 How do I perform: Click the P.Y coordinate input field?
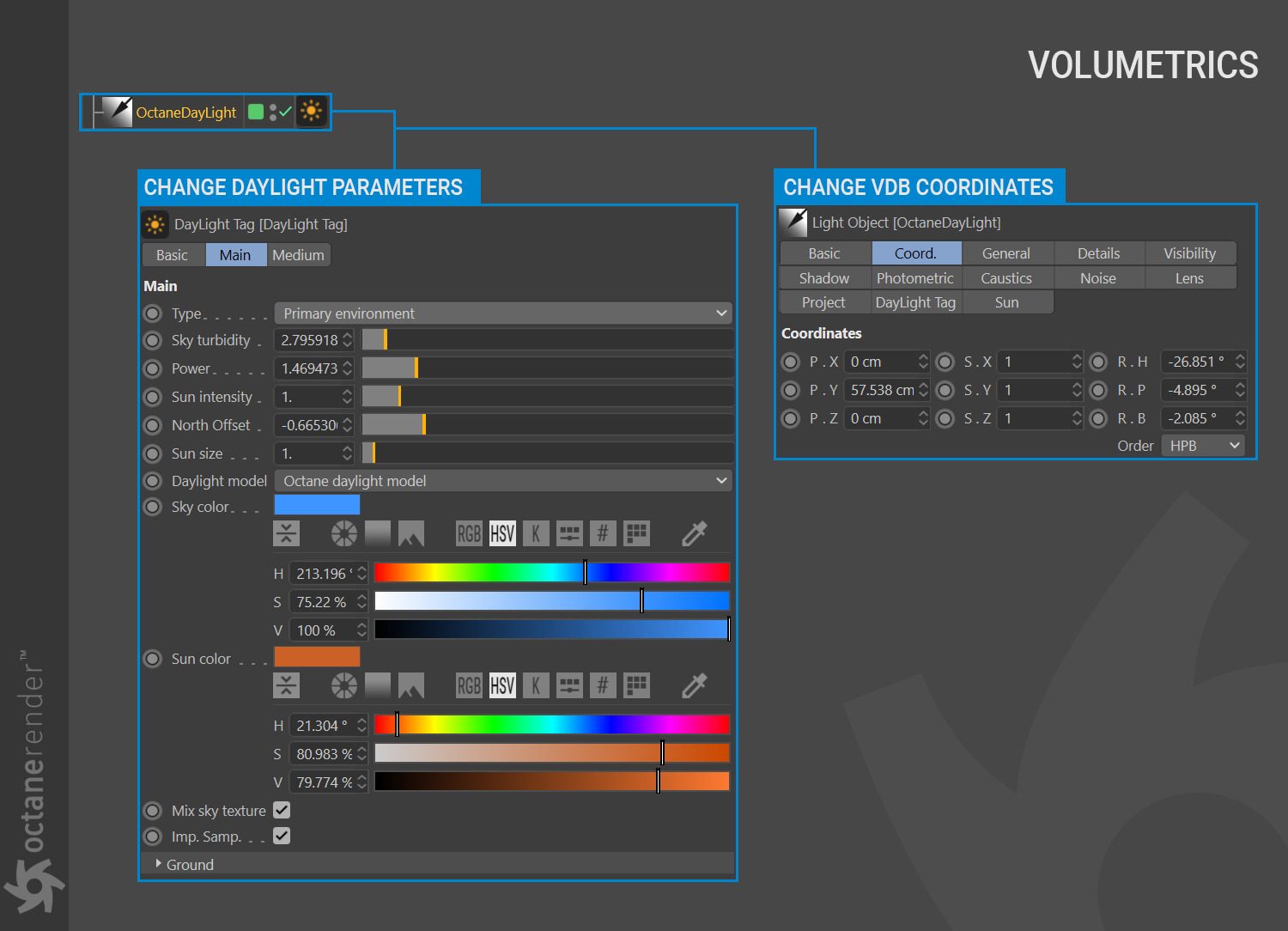click(881, 390)
